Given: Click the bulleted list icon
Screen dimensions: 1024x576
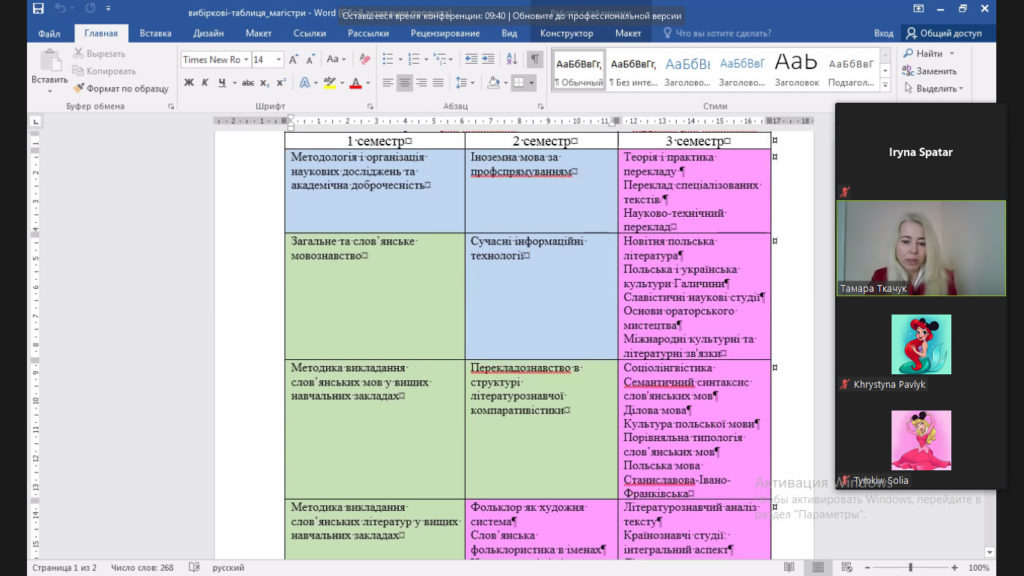Looking at the screenshot, I should pos(388,59).
